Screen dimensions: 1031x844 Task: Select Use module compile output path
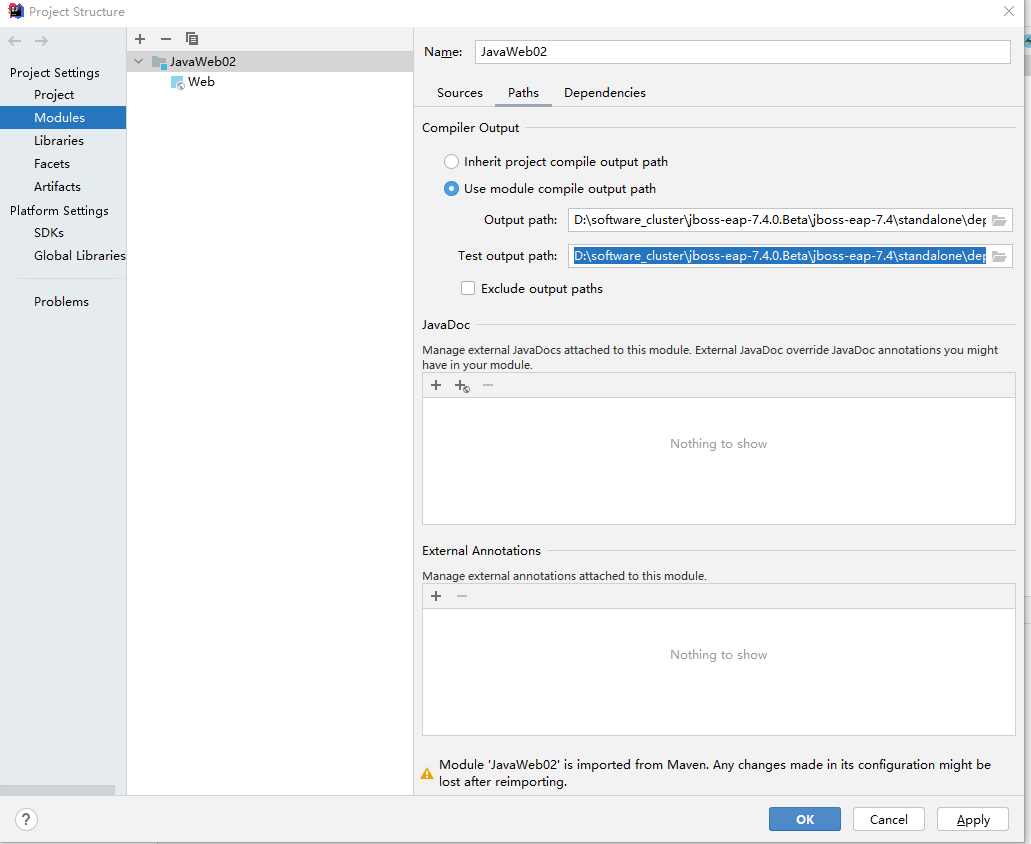tap(451, 189)
